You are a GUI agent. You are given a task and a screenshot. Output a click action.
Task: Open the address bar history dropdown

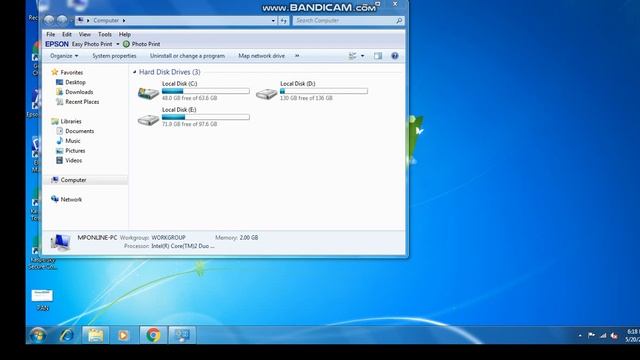tap(273, 20)
